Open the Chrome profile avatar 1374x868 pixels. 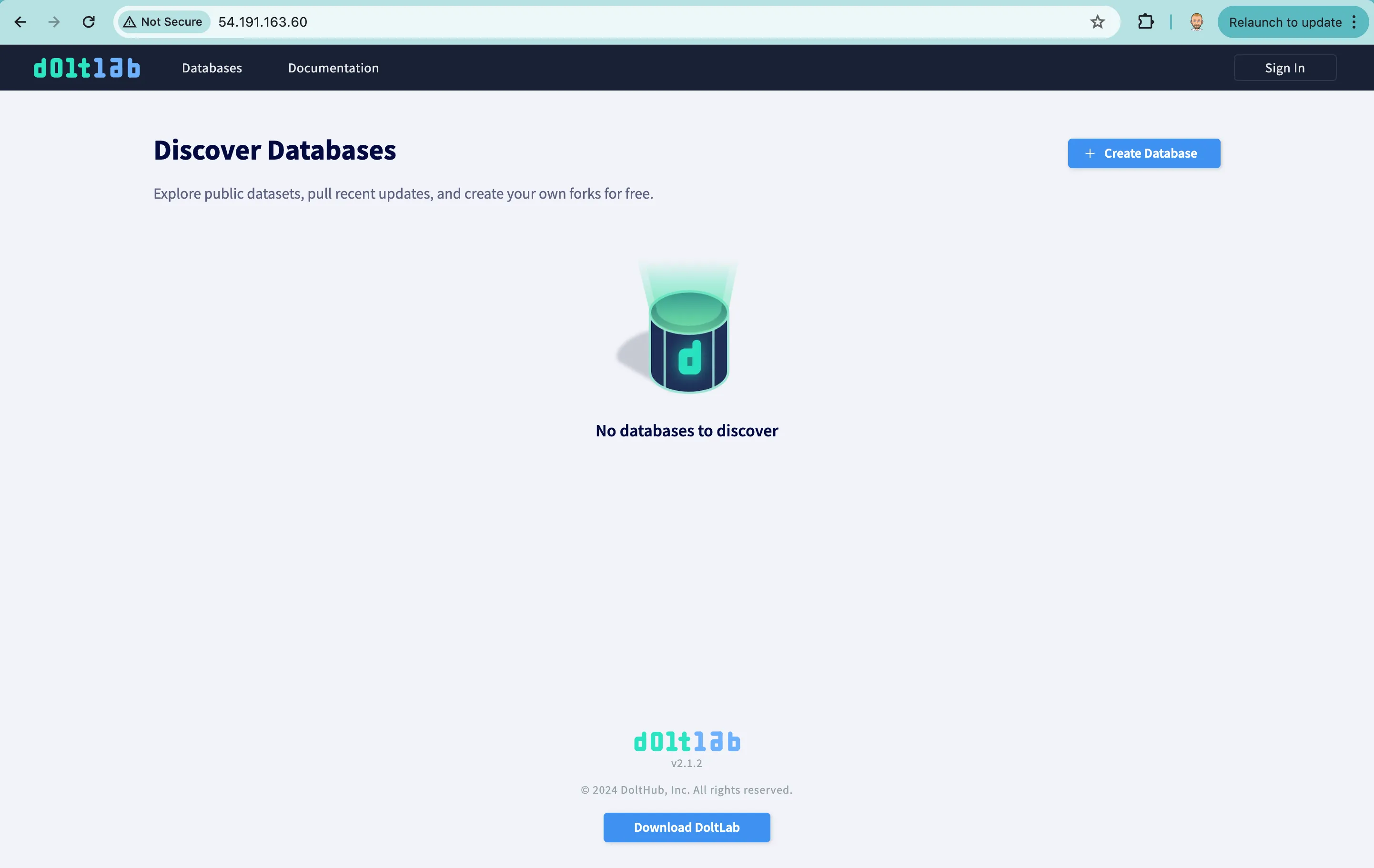[1197, 22]
